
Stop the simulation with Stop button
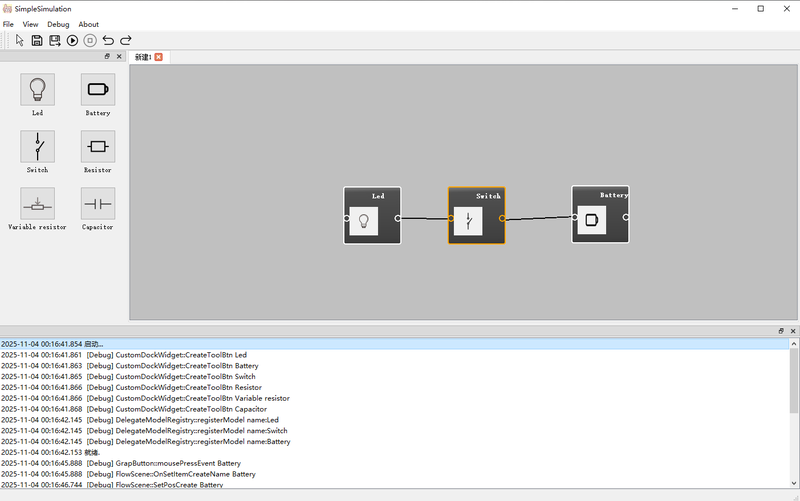[x=90, y=40]
